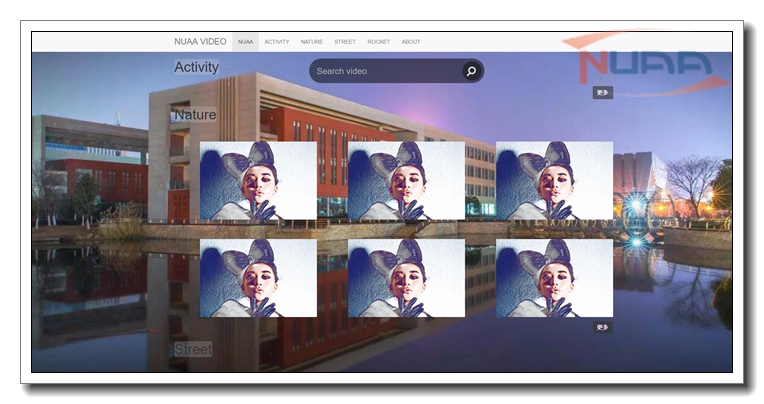Play the bottom-left video thumbnail
The image size is (764, 404).
pyautogui.click(x=258, y=278)
